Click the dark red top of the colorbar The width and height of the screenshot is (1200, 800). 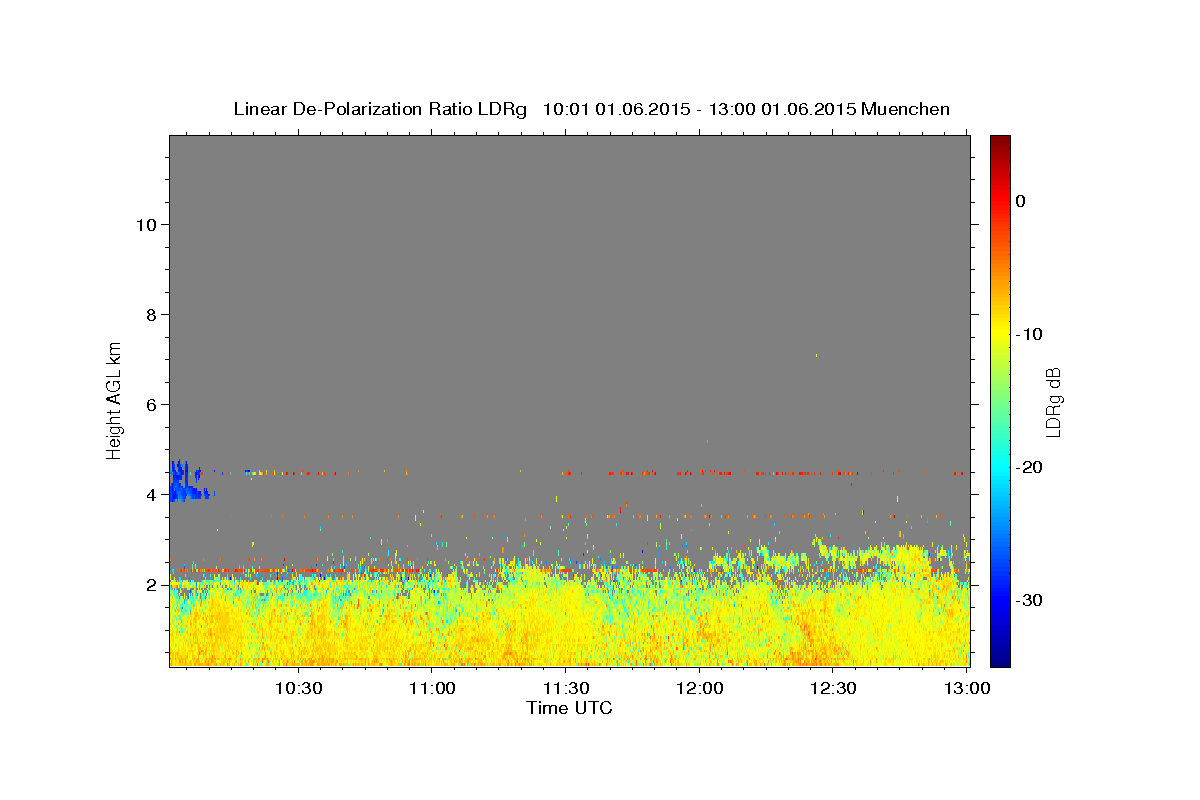(x=1000, y=145)
